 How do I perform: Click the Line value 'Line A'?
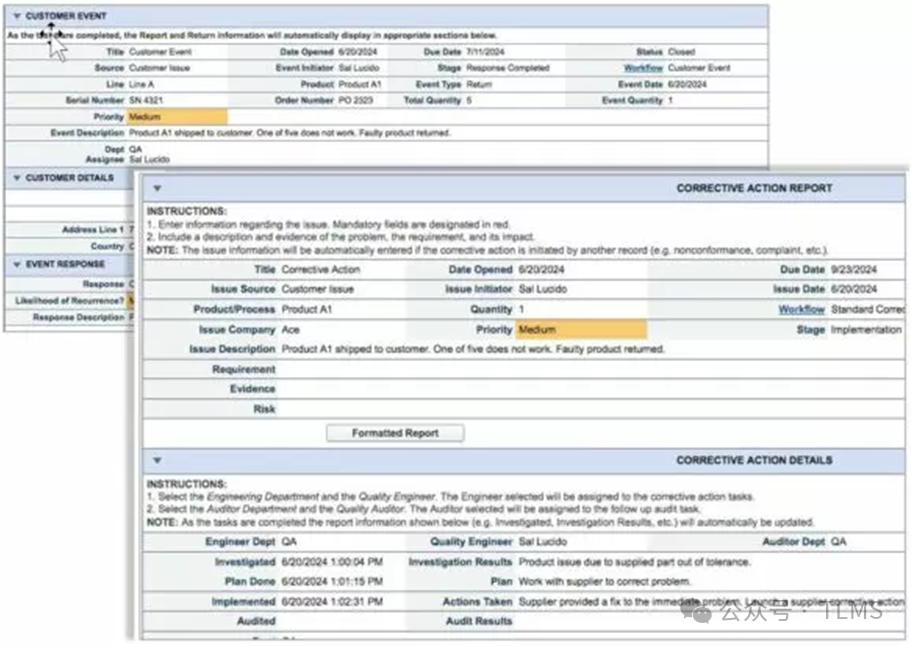click(x=141, y=84)
